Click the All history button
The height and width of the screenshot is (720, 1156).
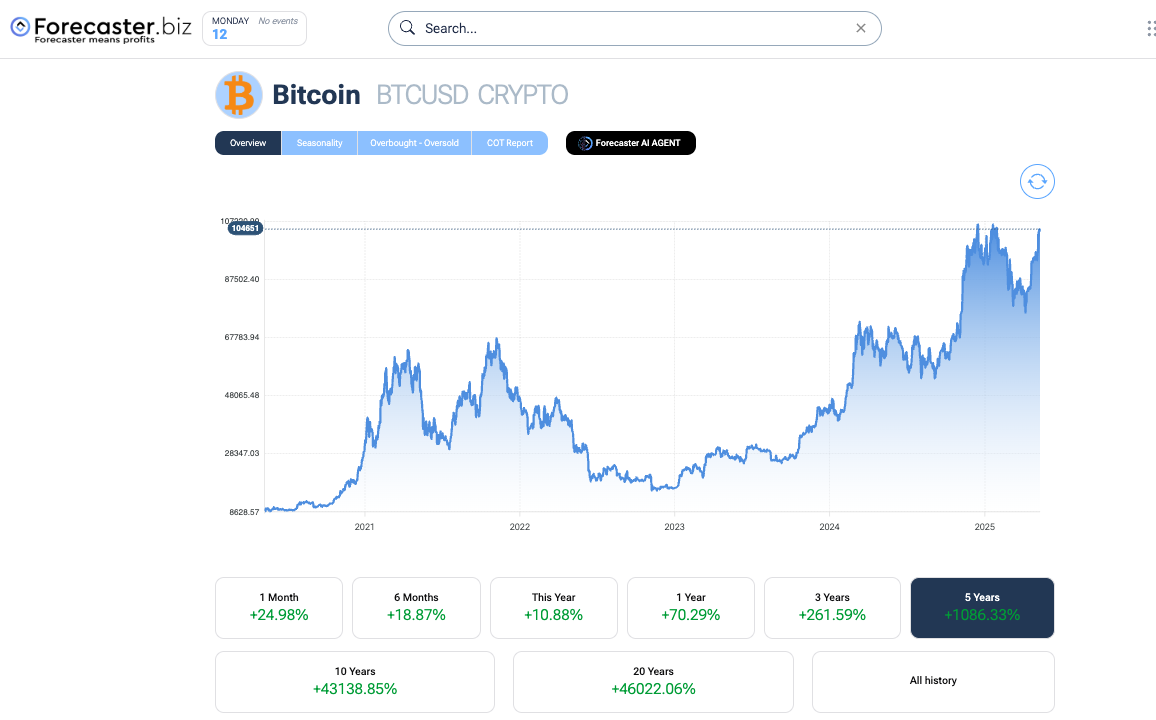tap(932, 681)
